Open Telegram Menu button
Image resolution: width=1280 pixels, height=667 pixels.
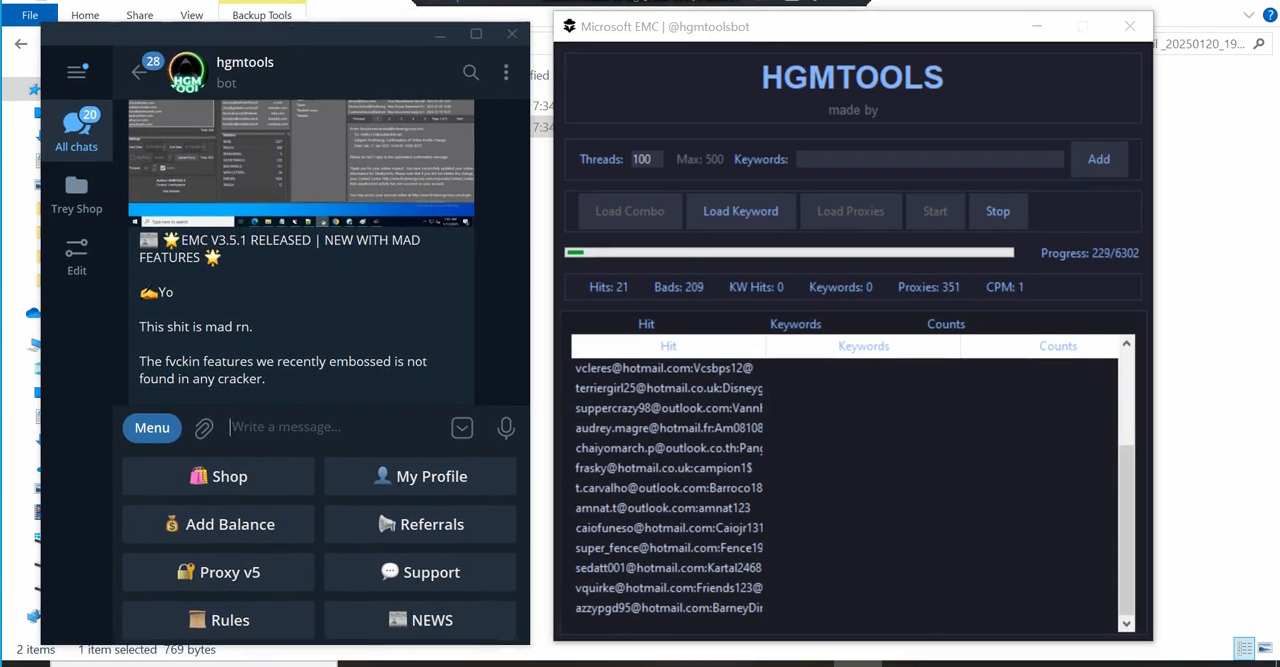(152, 428)
